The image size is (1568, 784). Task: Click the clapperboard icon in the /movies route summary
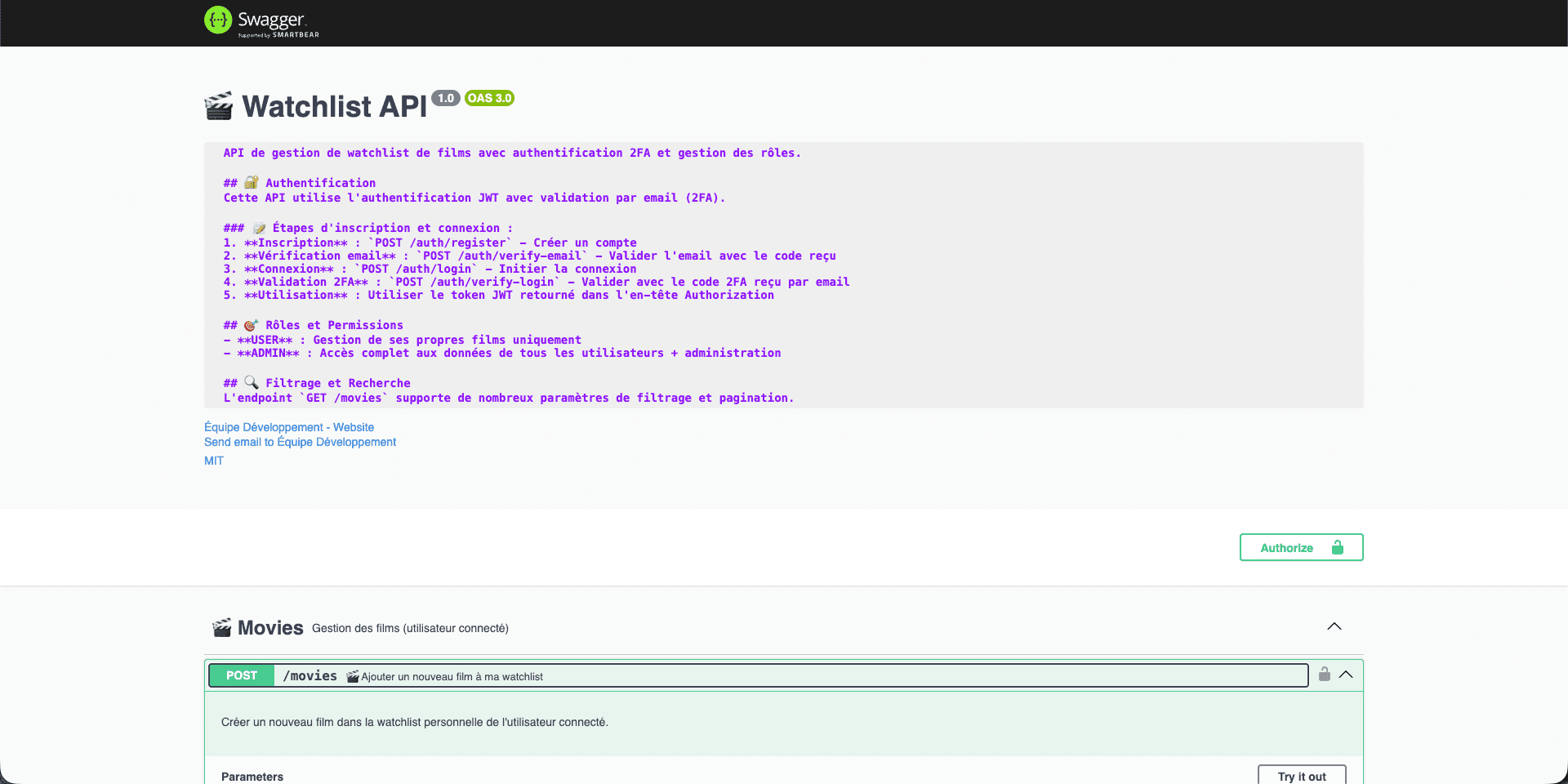pyautogui.click(x=352, y=676)
